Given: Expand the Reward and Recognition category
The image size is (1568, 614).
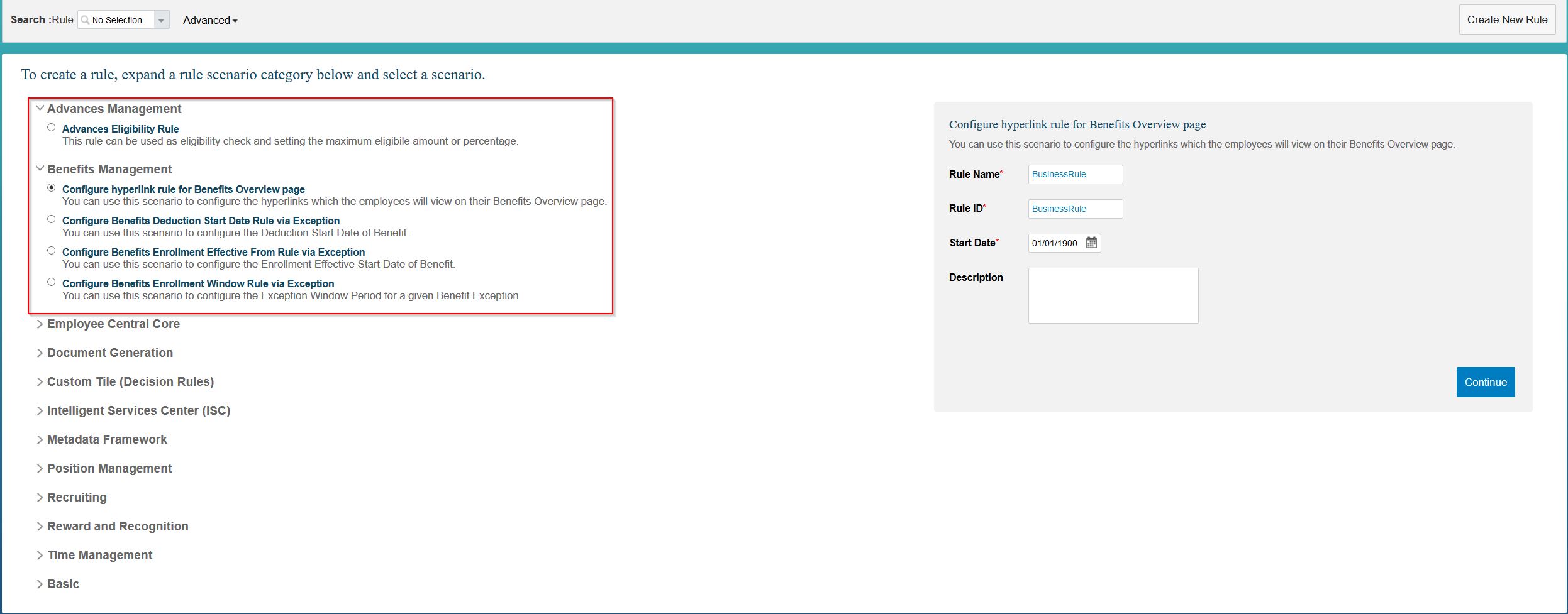Looking at the screenshot, I should pyautogui.click(x=40, y=527).
